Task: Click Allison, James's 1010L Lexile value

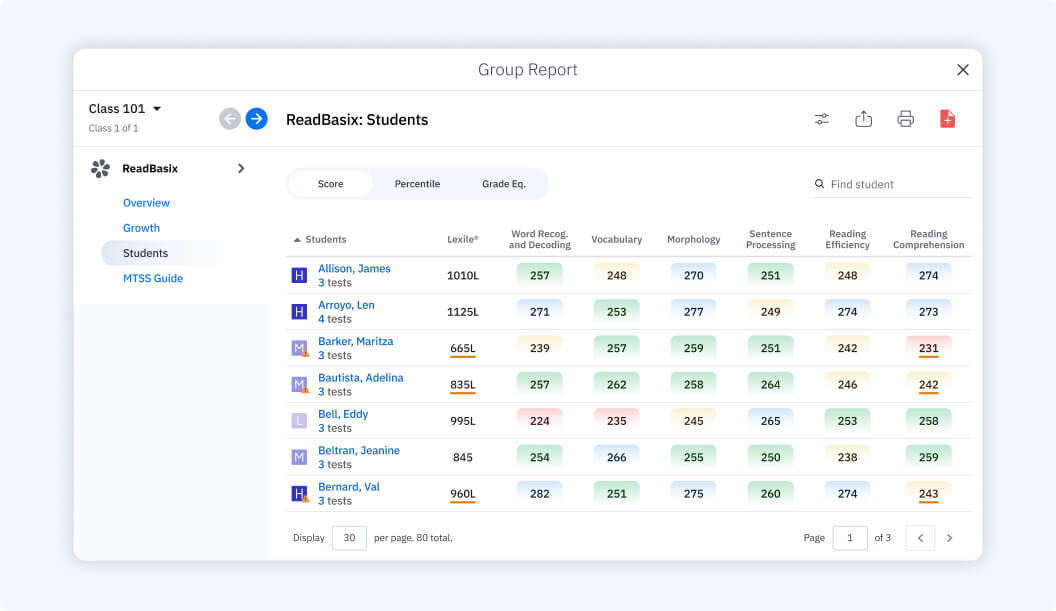Action: (x=463, y=276)
